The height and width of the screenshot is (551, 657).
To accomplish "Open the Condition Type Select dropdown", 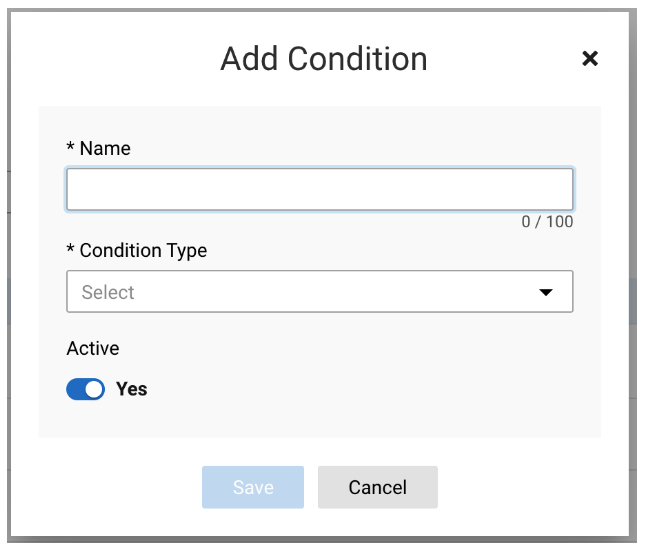I will tap(320, 292).
